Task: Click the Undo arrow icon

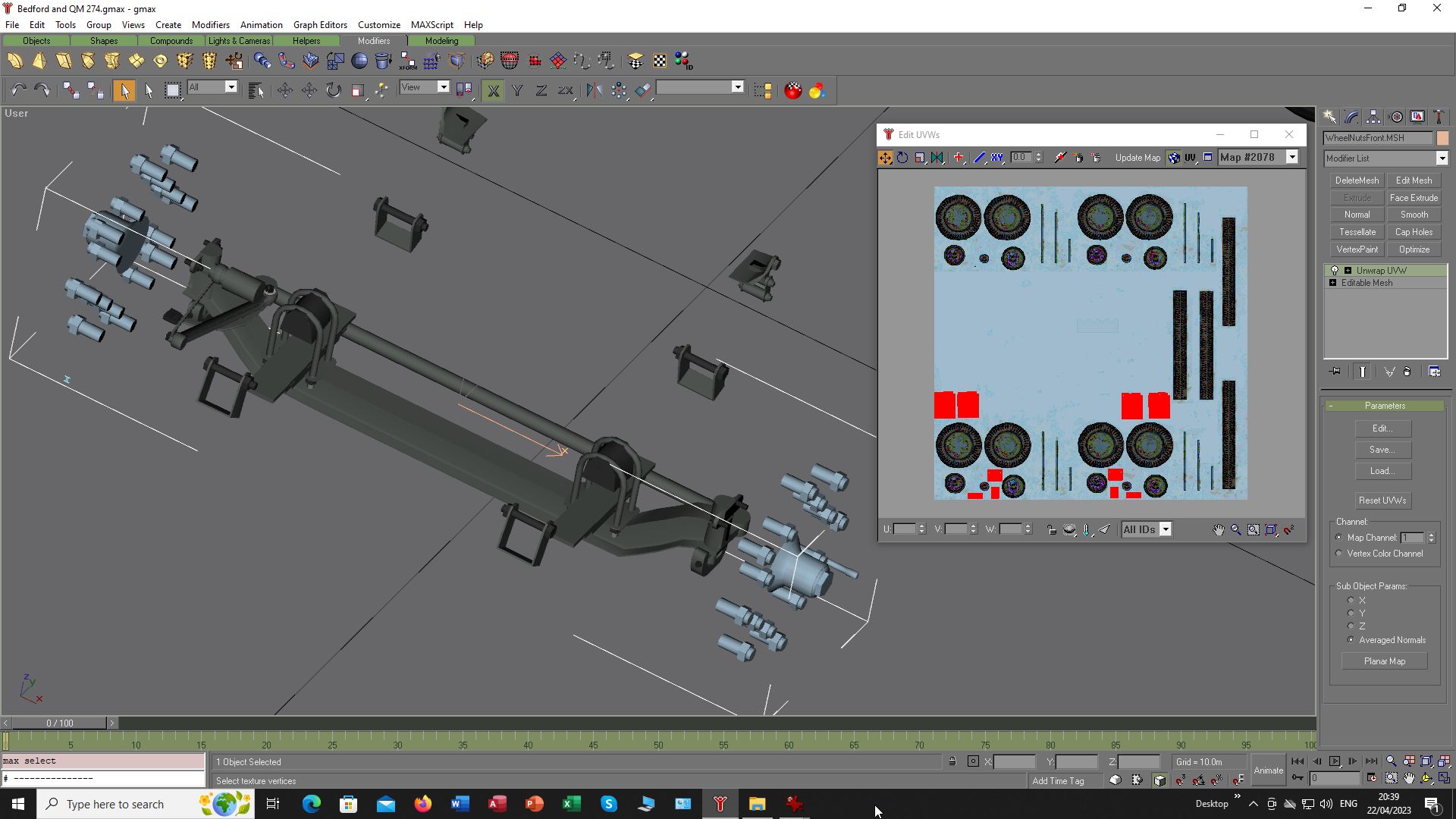Action: [x=18, y=90]
